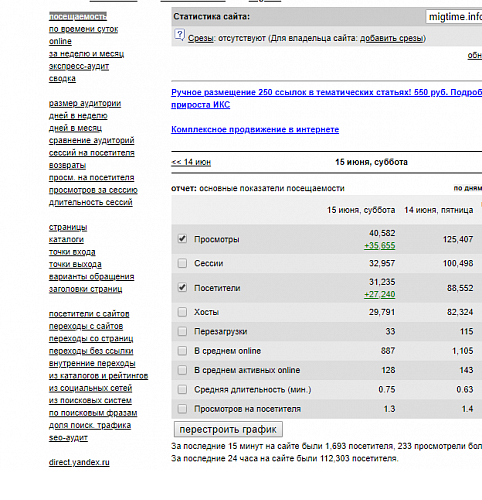Screen dimensions: 482x500
Task: Open Ручное размещение 250 ссылок ad link
Action: click(x=326, y=98)
